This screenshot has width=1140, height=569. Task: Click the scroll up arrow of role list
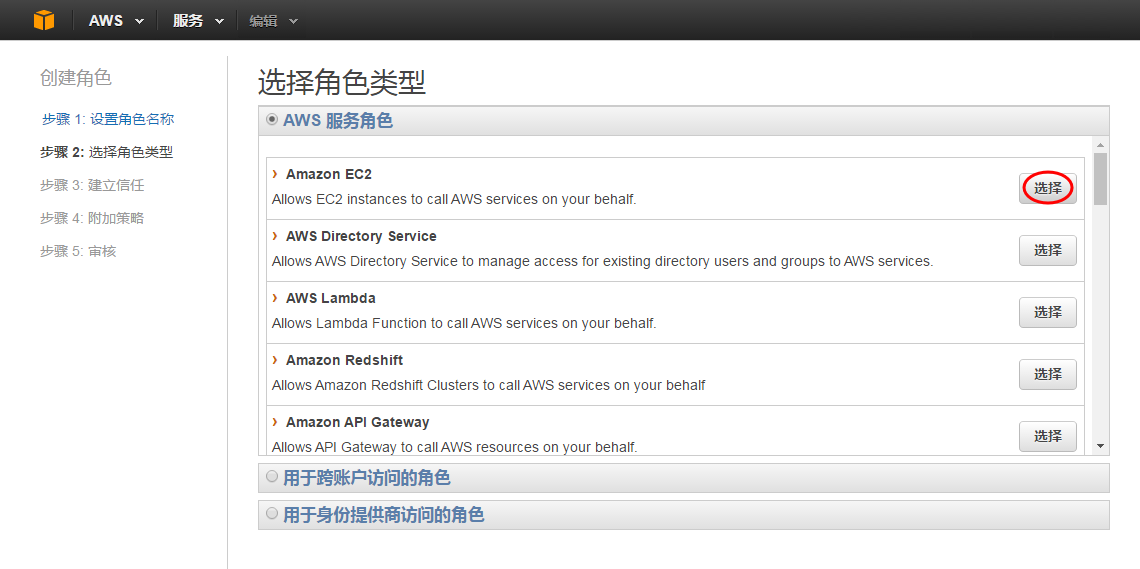pyautogui.click(x=1100, y=145)
